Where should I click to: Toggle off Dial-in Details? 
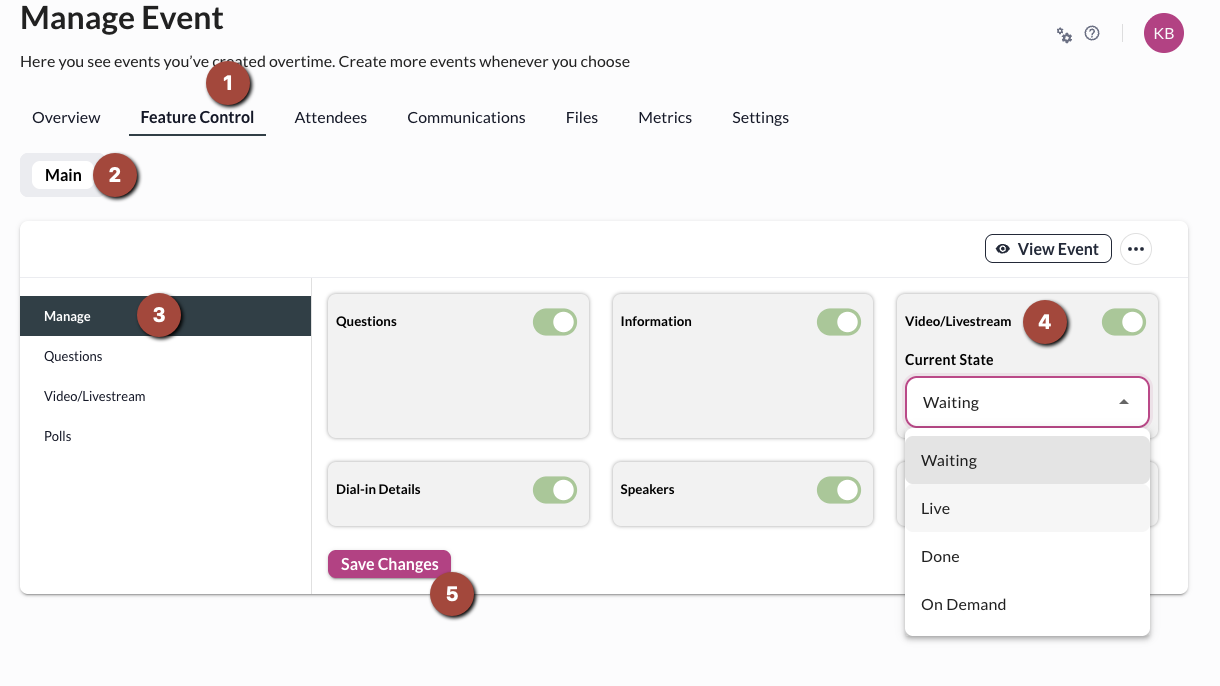(x=554, y=489)
